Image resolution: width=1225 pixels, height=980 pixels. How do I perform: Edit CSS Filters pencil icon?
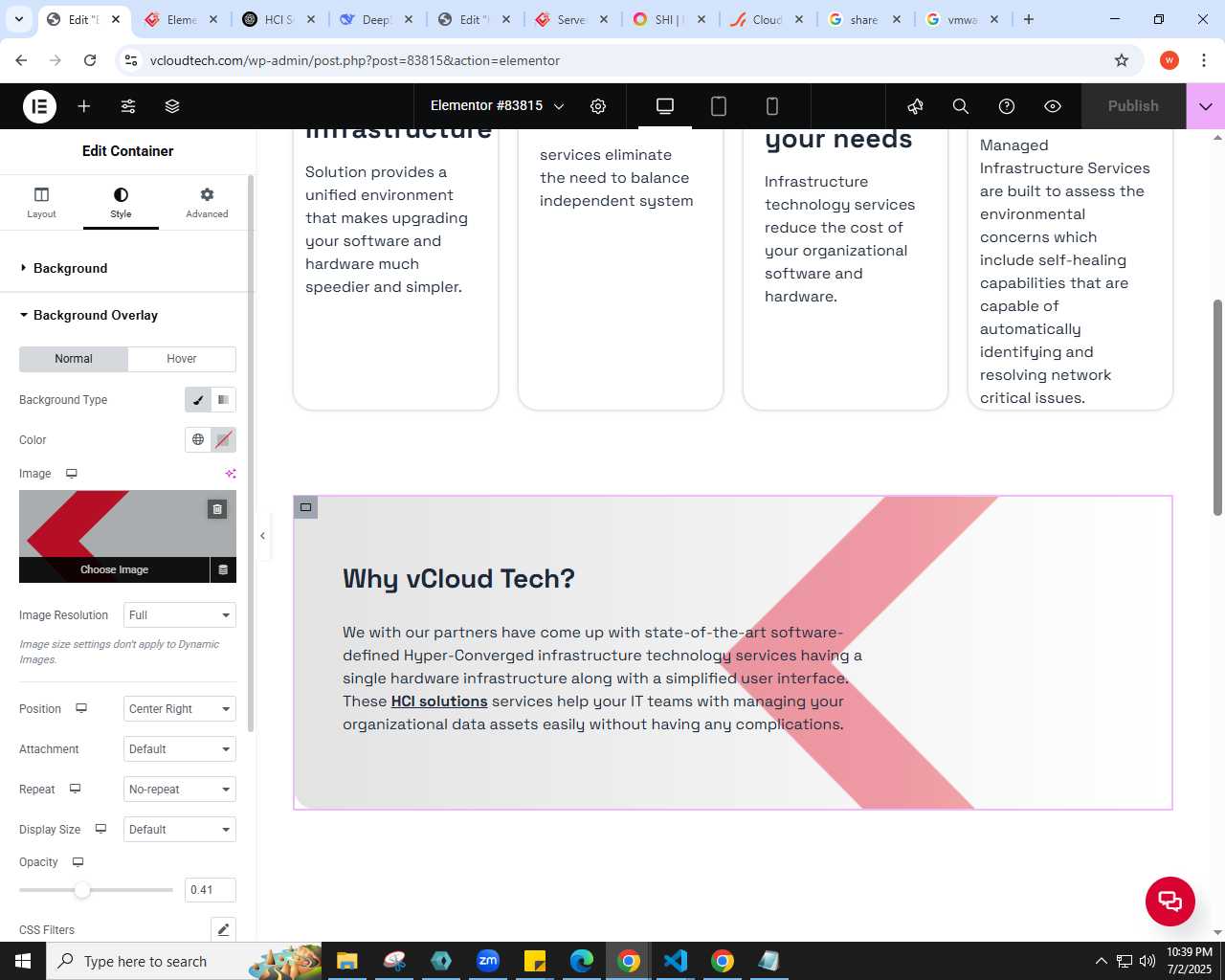coord(223,929)
